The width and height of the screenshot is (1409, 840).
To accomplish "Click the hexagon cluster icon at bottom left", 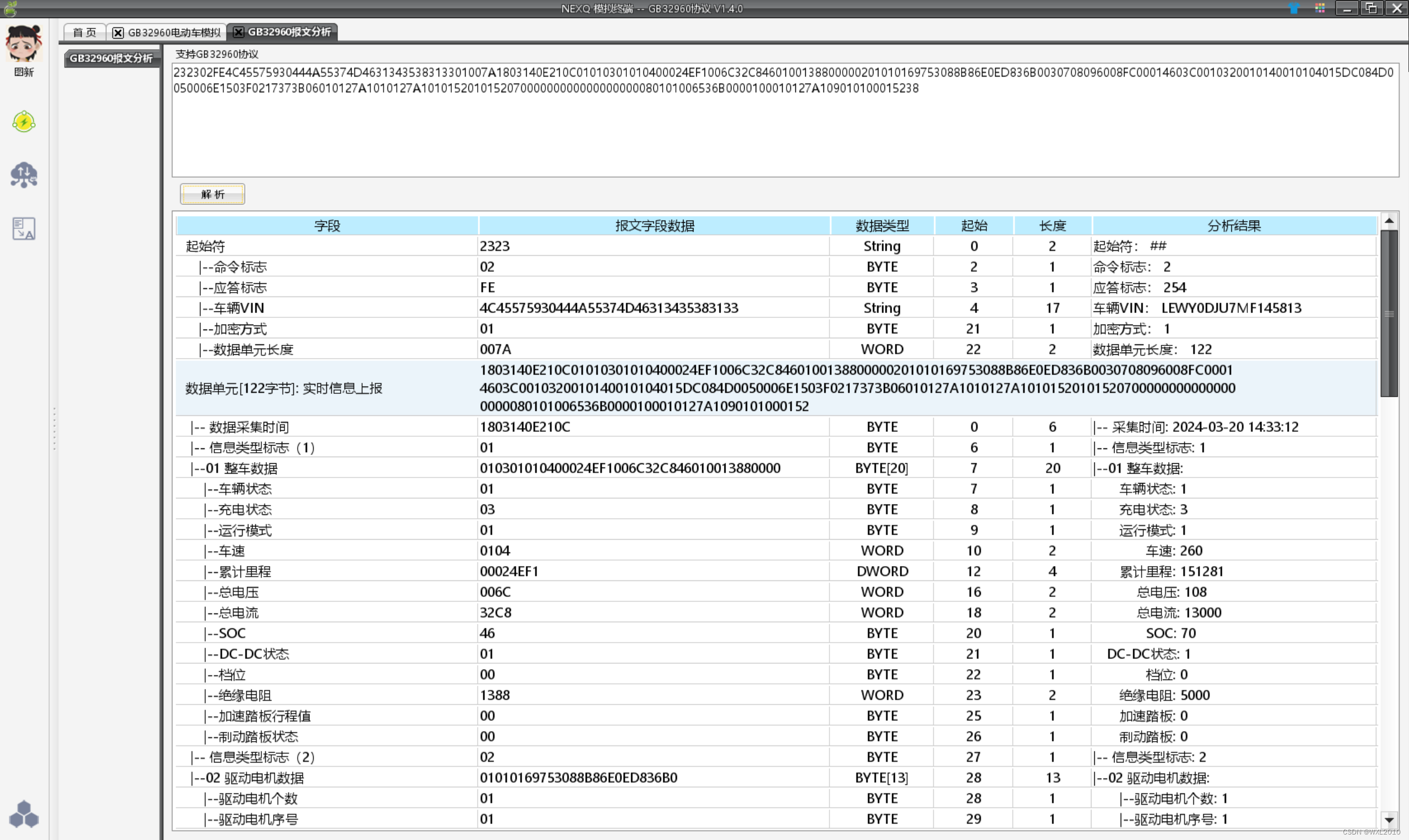I will click(x=24, y=815).
